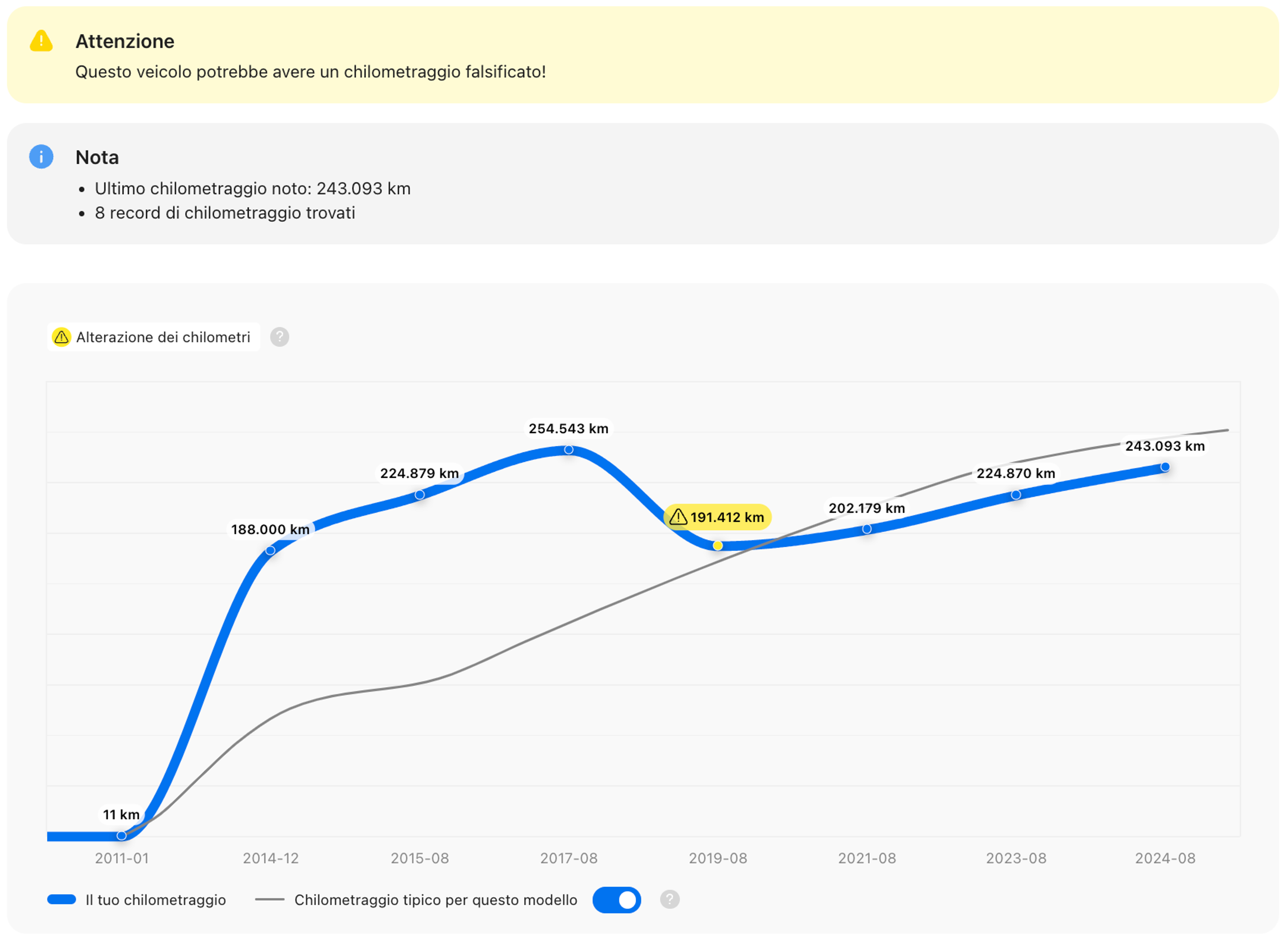Click Chilometraggio tipico per questo modello text

436,900
